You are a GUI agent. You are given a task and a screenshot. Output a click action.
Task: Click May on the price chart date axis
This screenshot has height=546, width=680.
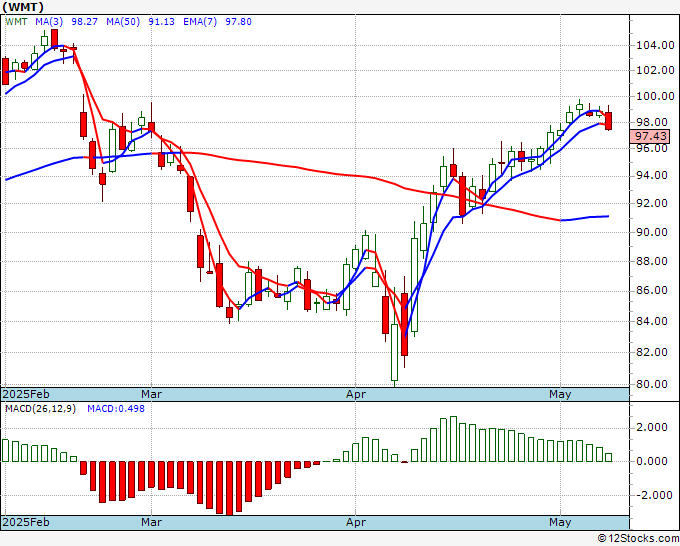click(560, 394)
